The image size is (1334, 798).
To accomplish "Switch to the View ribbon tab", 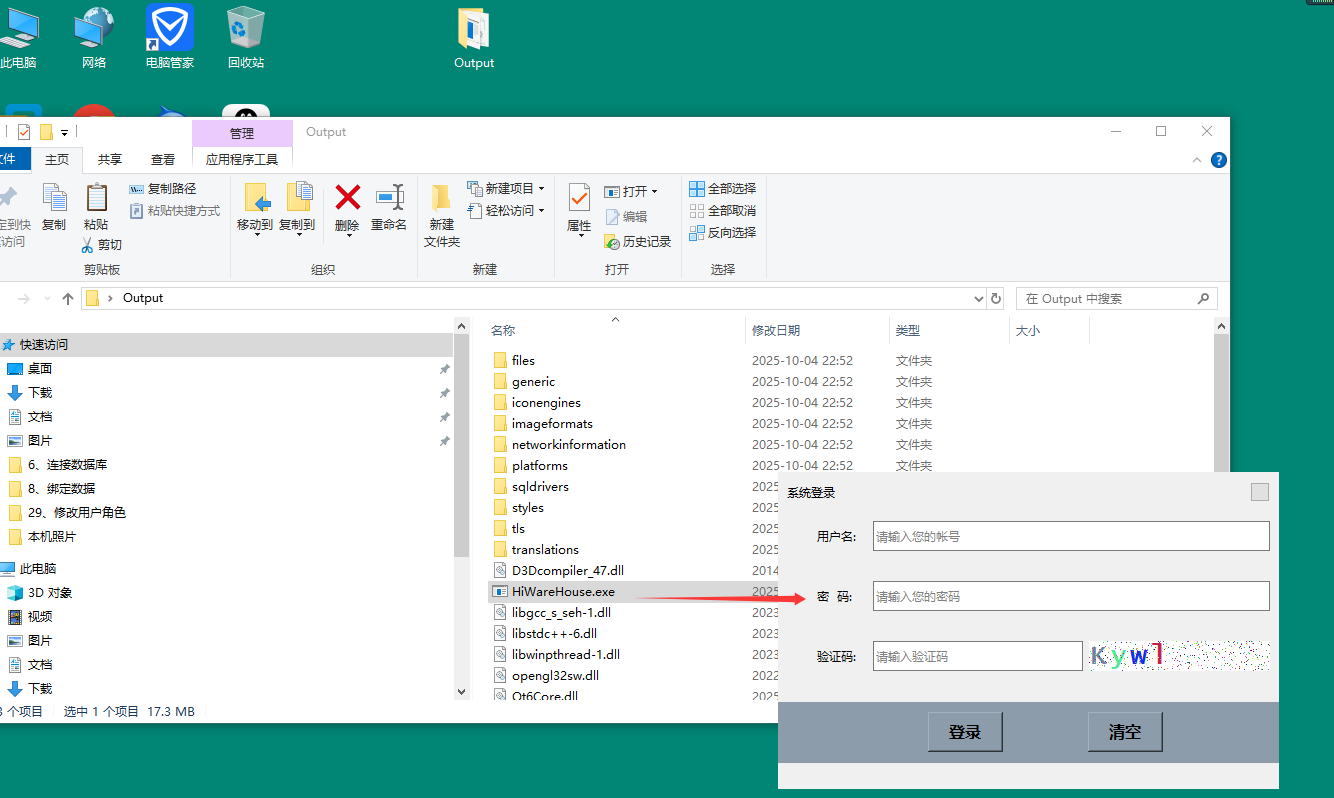I will (163, 159).
